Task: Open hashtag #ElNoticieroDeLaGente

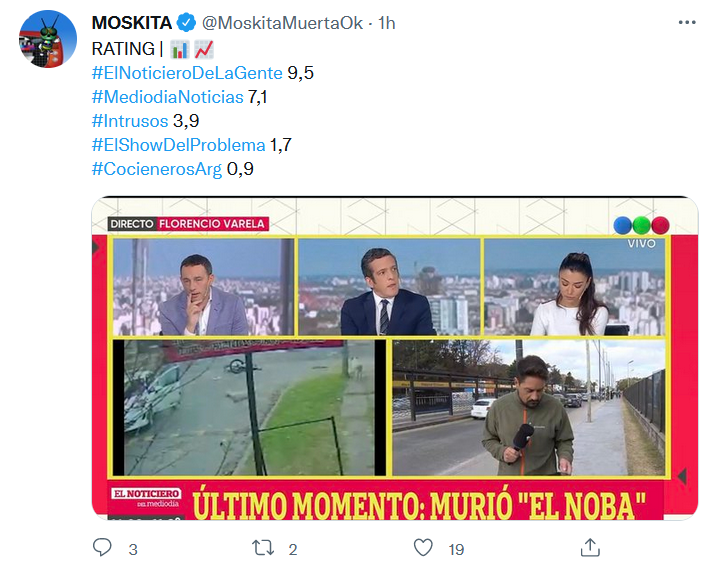Action: pos(187,73)
